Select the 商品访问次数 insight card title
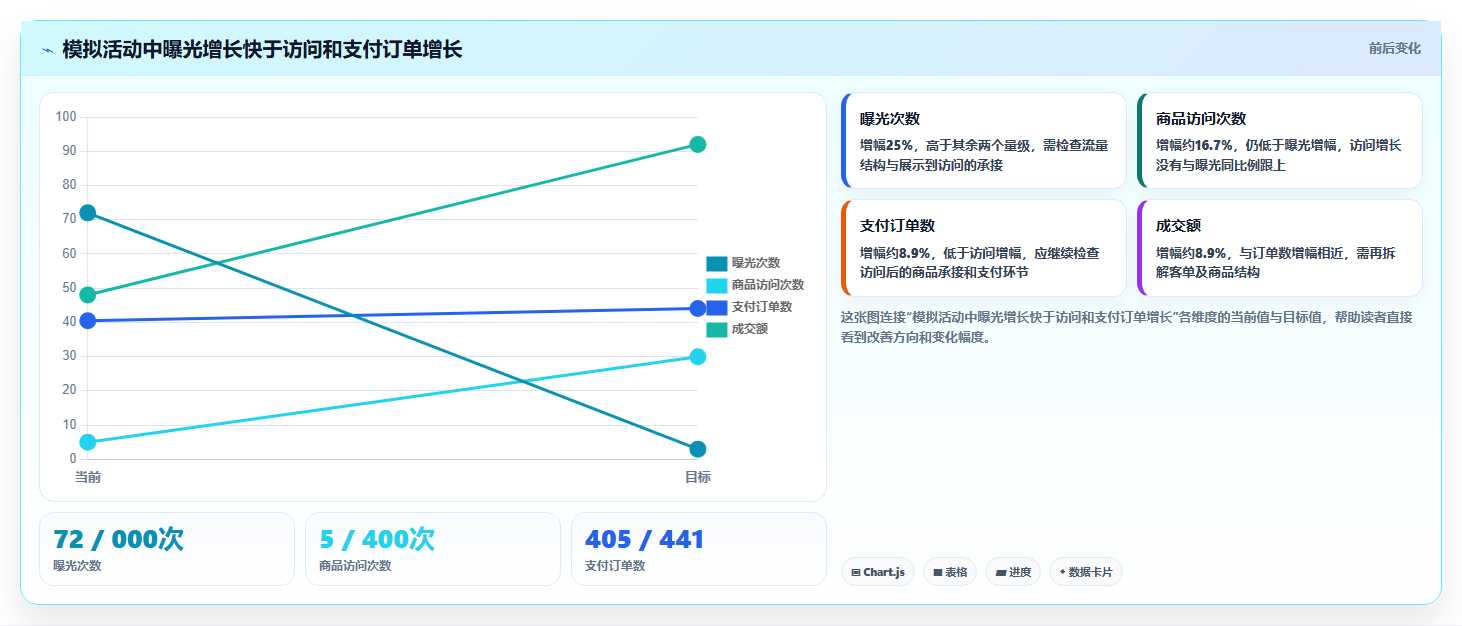This screenshot has height=626, width=1462. [x=1201, y=118]
